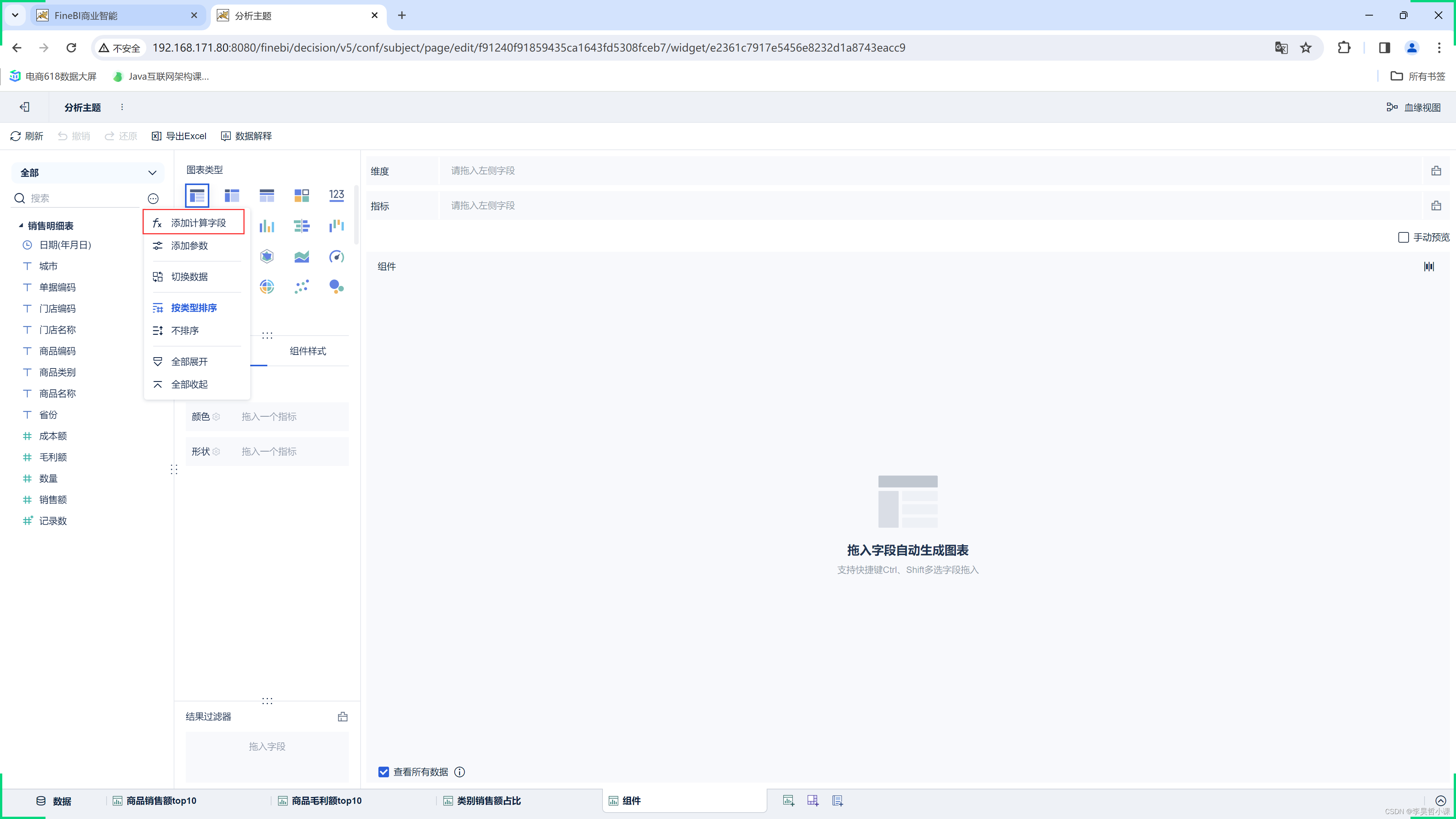Viewport: 1456px width, 819px height.
Task: Bookmark this page with the star icon
Action: point(1305,48)
